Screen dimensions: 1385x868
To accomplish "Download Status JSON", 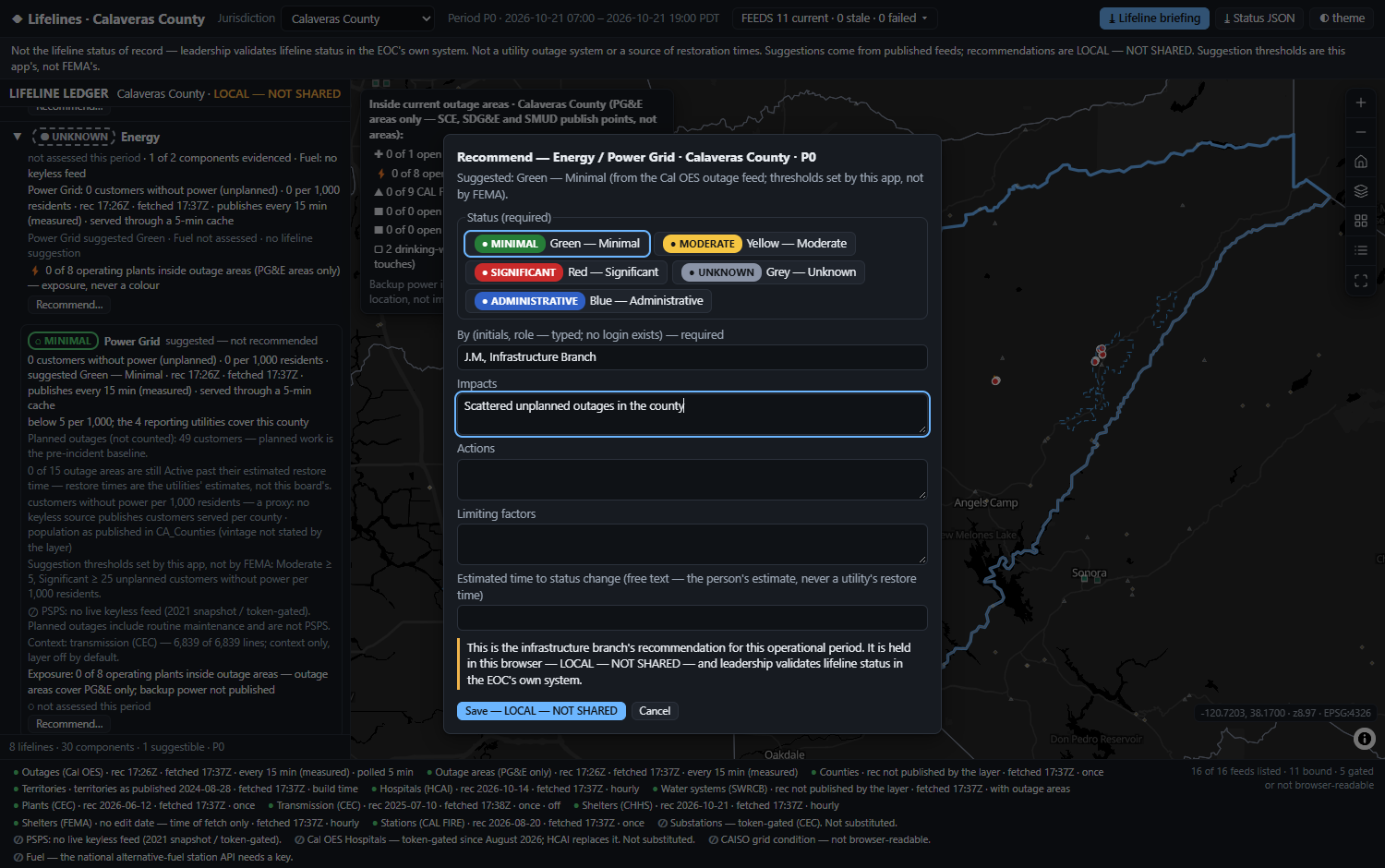I will click(1259, 18).
